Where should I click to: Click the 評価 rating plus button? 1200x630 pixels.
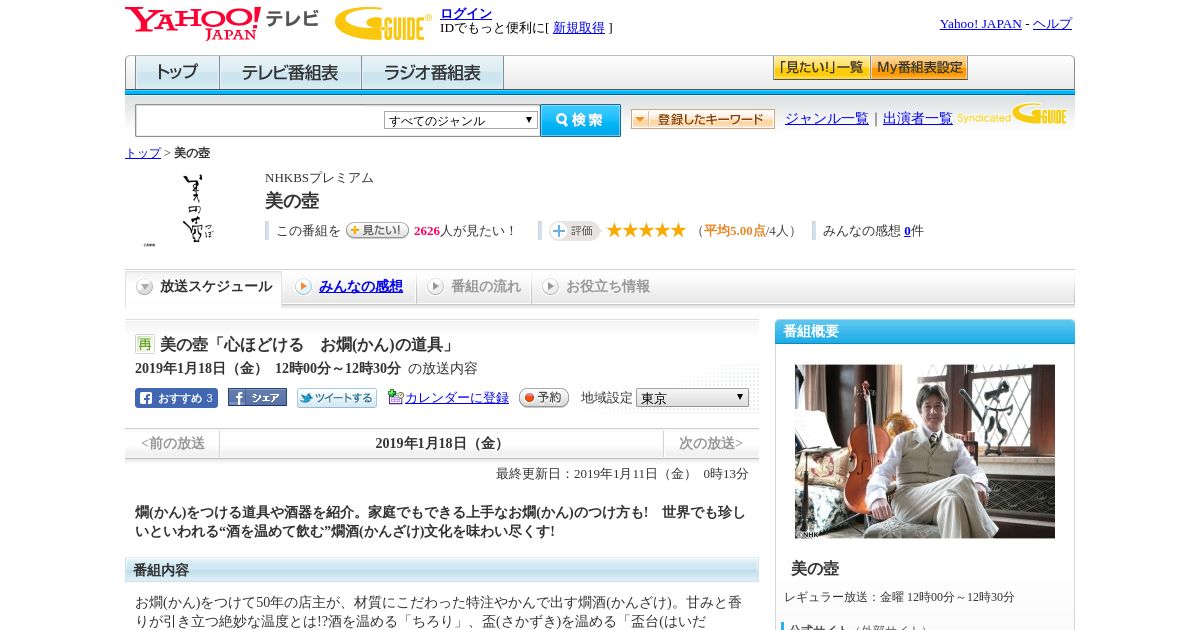tap(574, 231)
